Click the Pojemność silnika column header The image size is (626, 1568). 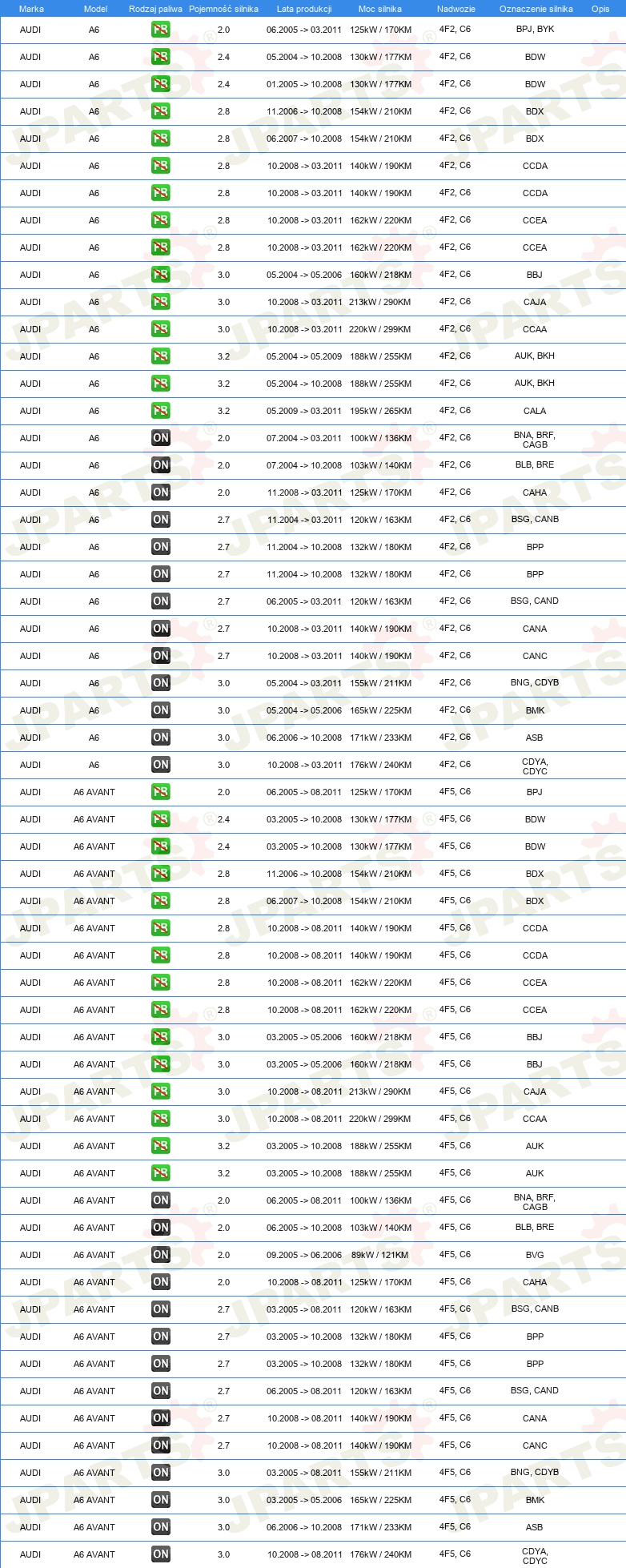(223, 9)
